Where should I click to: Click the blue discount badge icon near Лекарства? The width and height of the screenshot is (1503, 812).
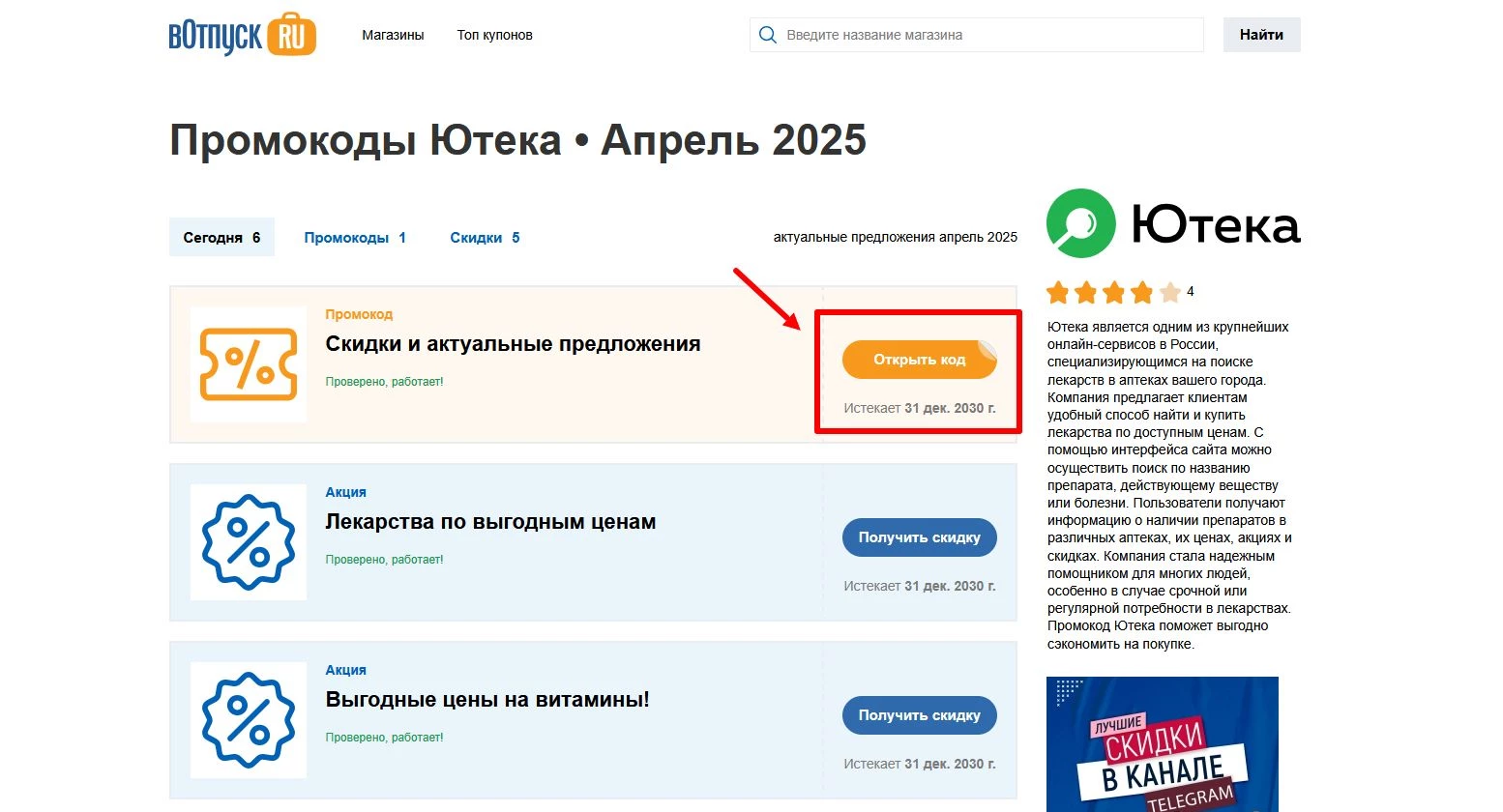tap(248, 542)
